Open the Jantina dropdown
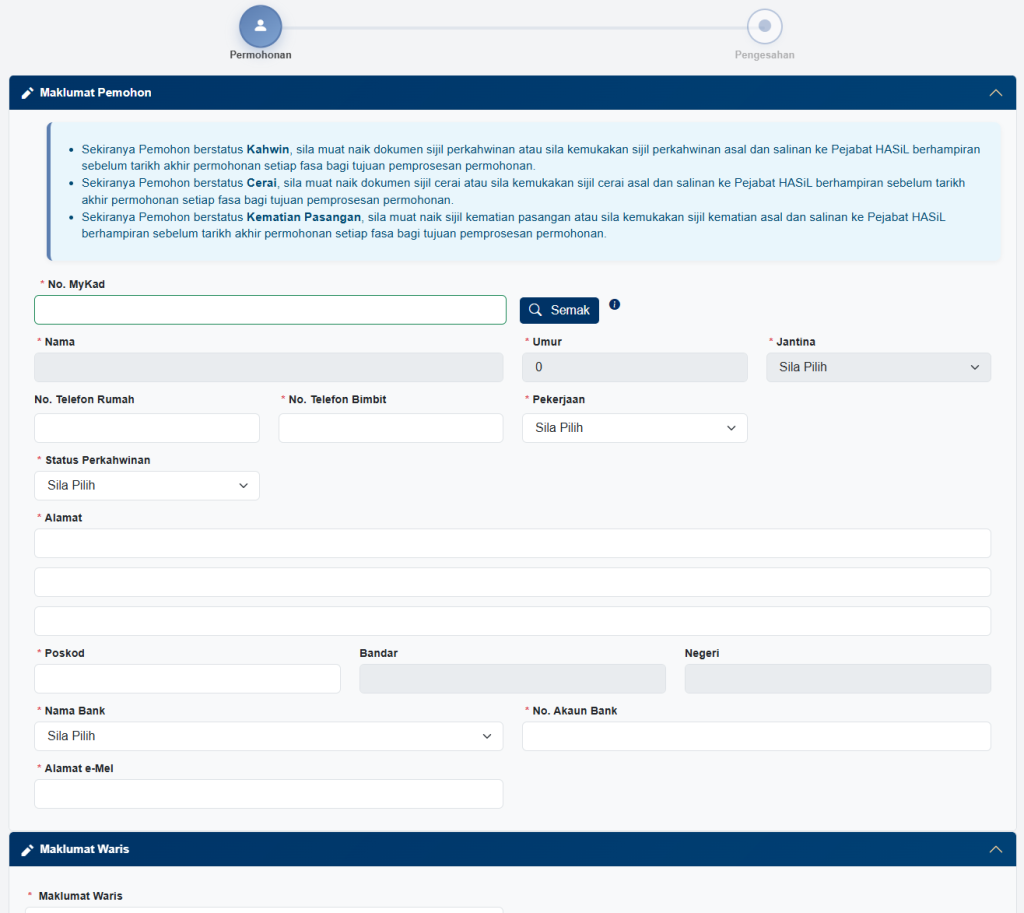Image resolution: width=1024 pixels, height=913 pixels. [x=878, y=367]
